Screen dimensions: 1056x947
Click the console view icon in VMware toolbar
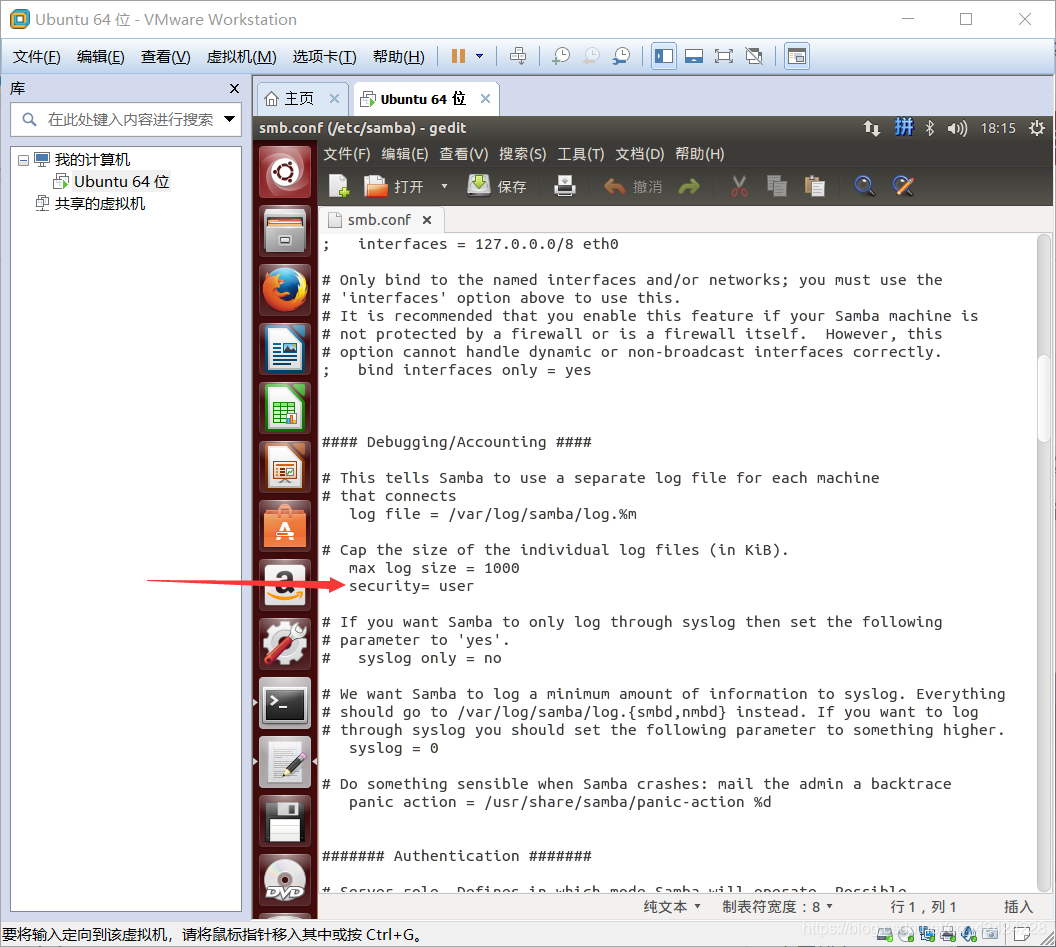pyautogui.click(x=797, y=57)
